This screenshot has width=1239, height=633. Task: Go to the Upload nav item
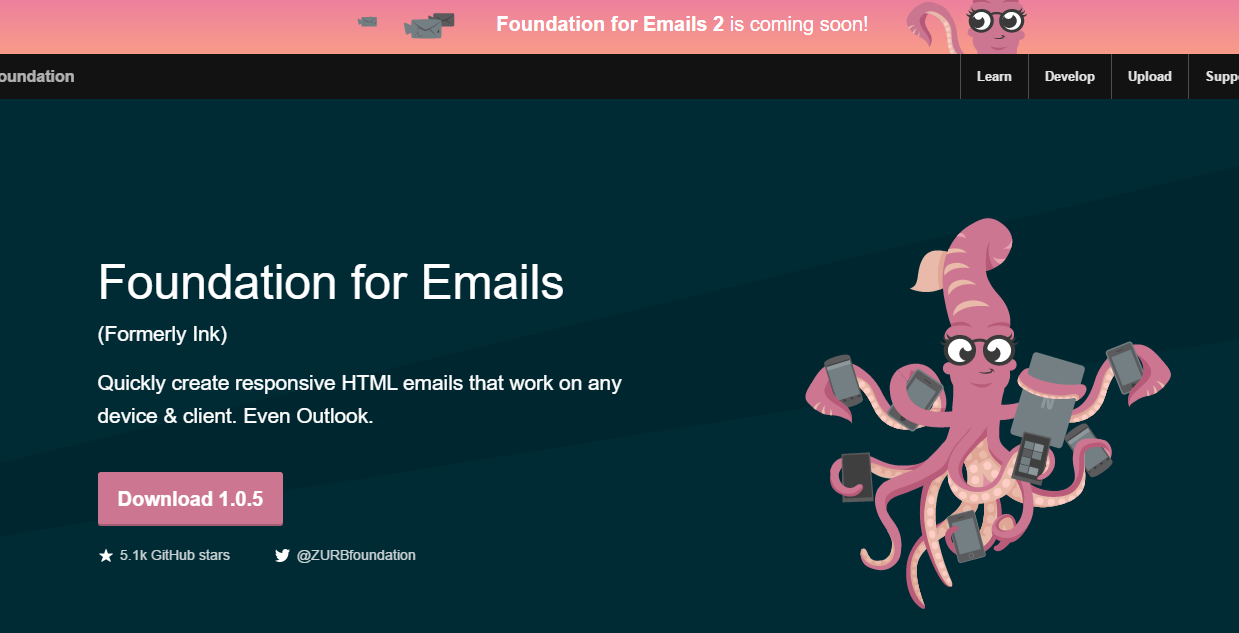1149,77
